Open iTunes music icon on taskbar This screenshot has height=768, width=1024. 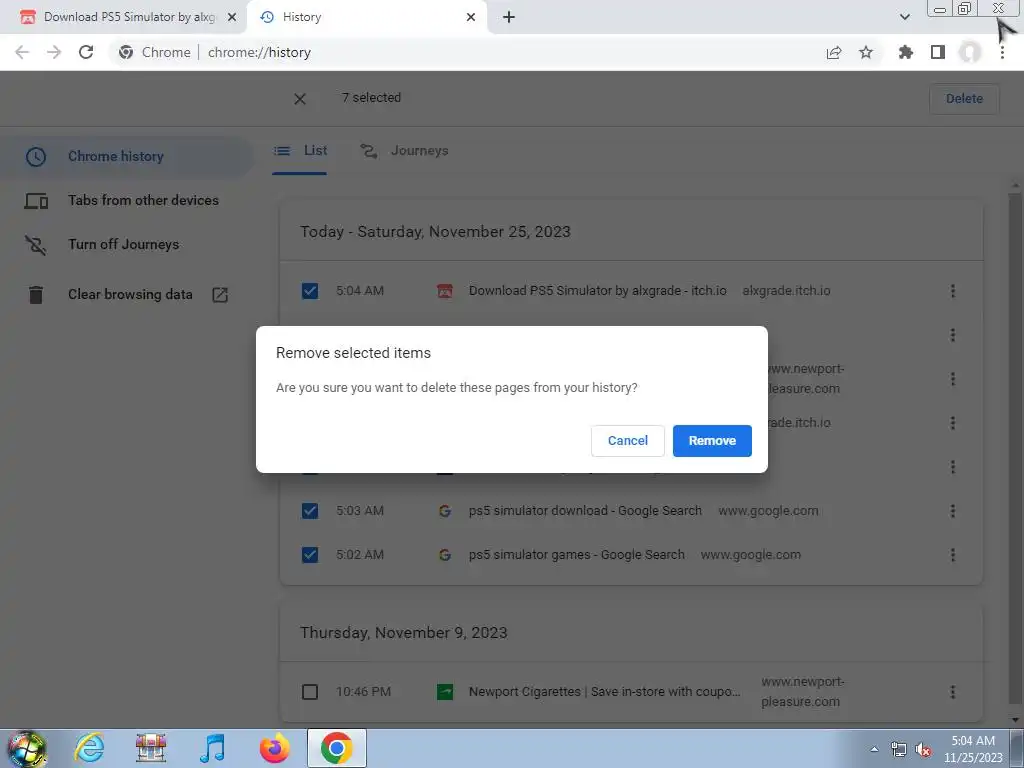pyautogui.click(x=212, y=748)
